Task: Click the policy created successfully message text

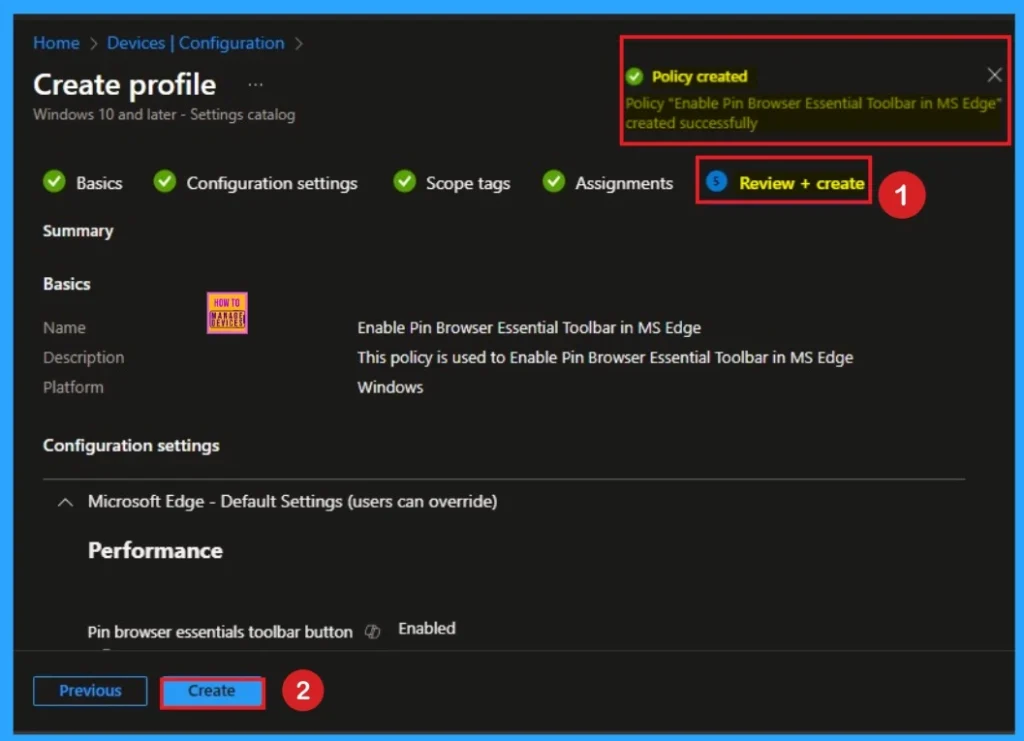Action: pos(813,113)
